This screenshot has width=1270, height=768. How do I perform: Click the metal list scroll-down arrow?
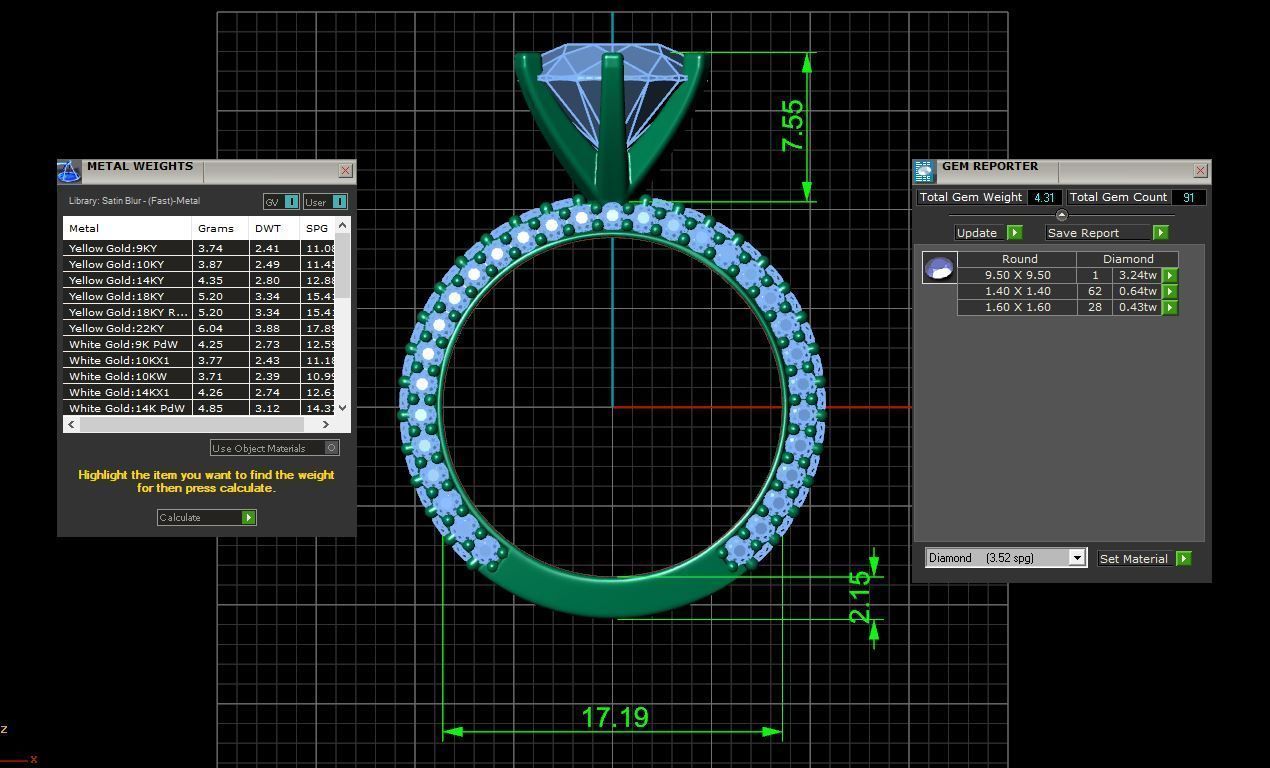coord(343,407)
